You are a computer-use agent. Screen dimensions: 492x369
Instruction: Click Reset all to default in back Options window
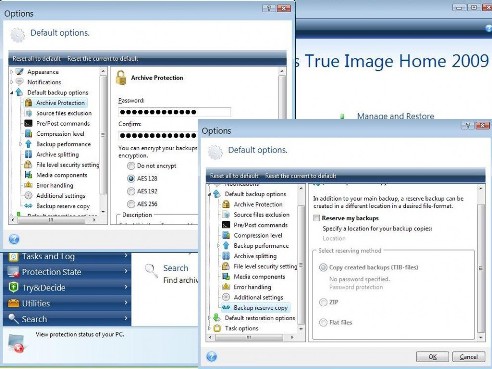pyautogui.click(x=37, y=59)
